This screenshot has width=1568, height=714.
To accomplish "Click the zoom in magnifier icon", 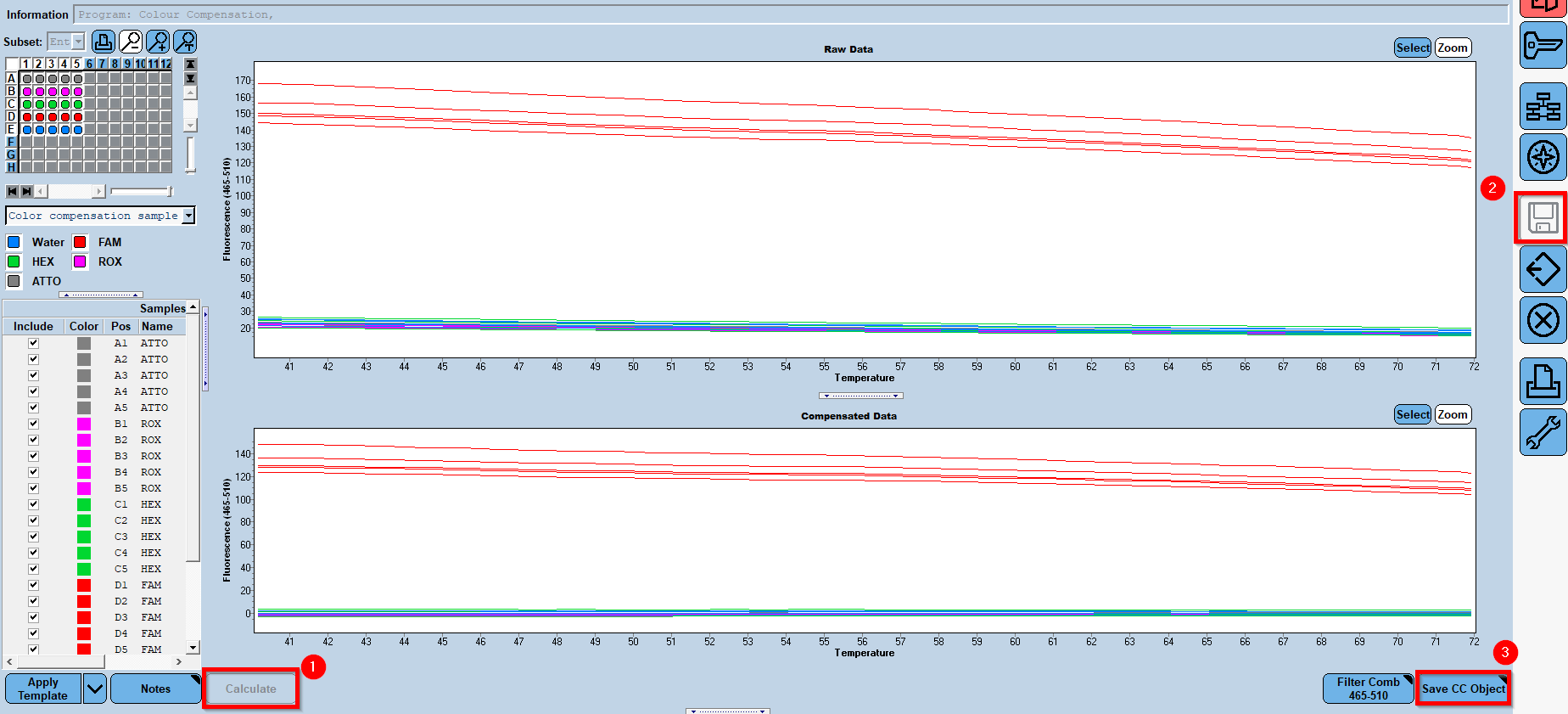I will point(158,42).
